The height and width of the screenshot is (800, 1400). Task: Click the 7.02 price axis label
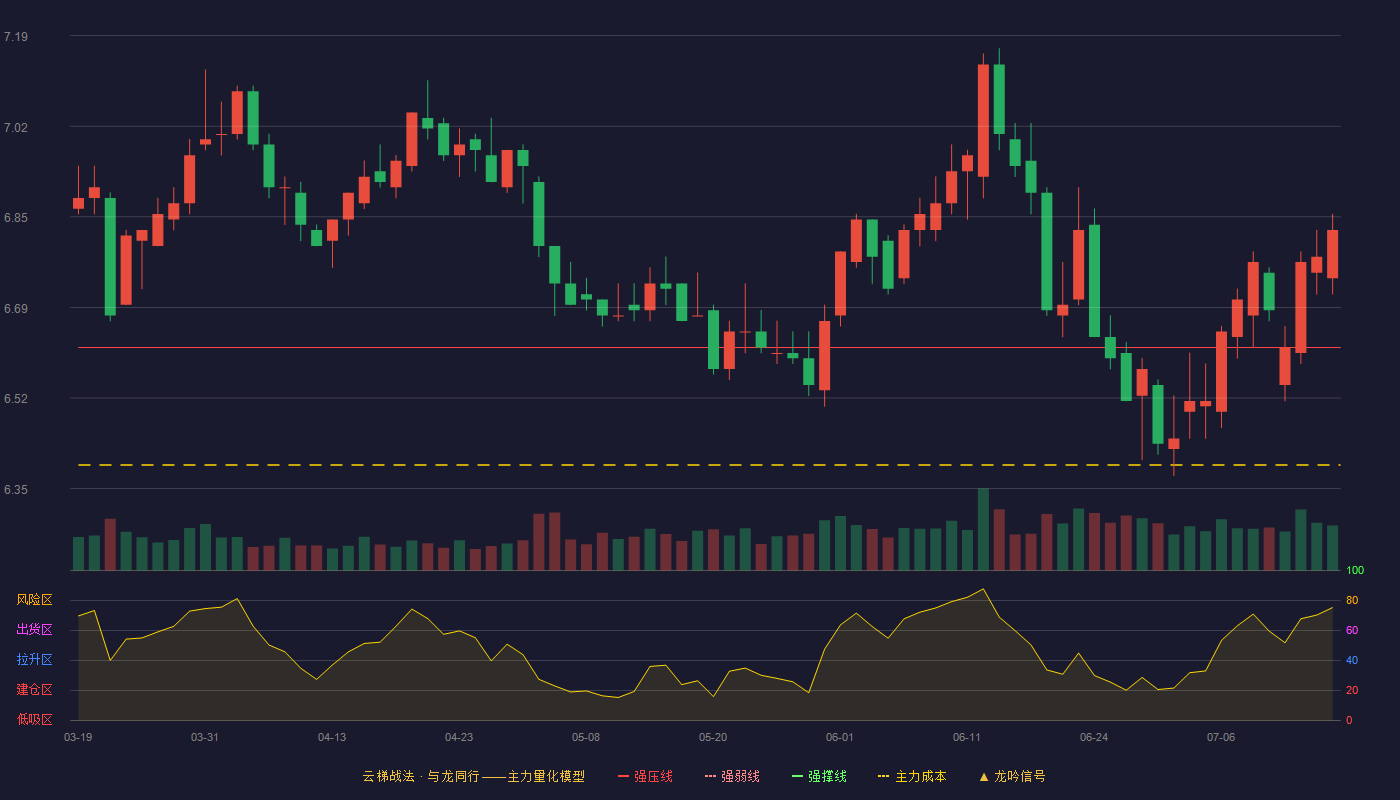16,128
